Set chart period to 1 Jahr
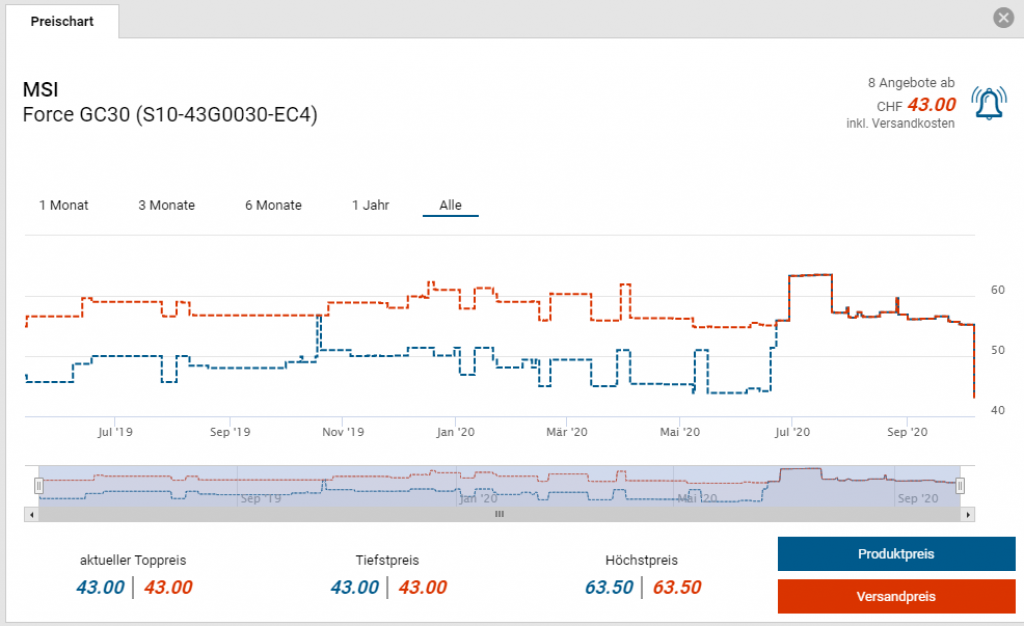This screenshot has height=626, width=1024. pyautogui.click(x=370, y=205)
